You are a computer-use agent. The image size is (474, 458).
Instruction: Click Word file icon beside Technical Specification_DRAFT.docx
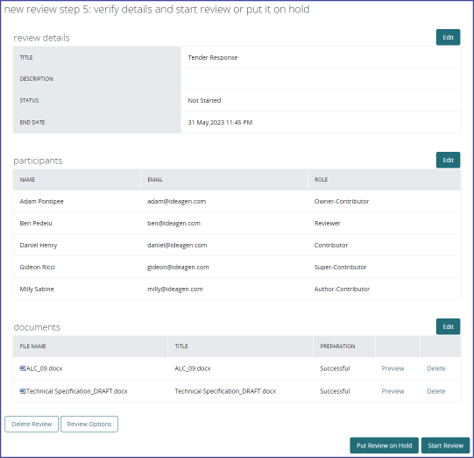pos(23,391)
